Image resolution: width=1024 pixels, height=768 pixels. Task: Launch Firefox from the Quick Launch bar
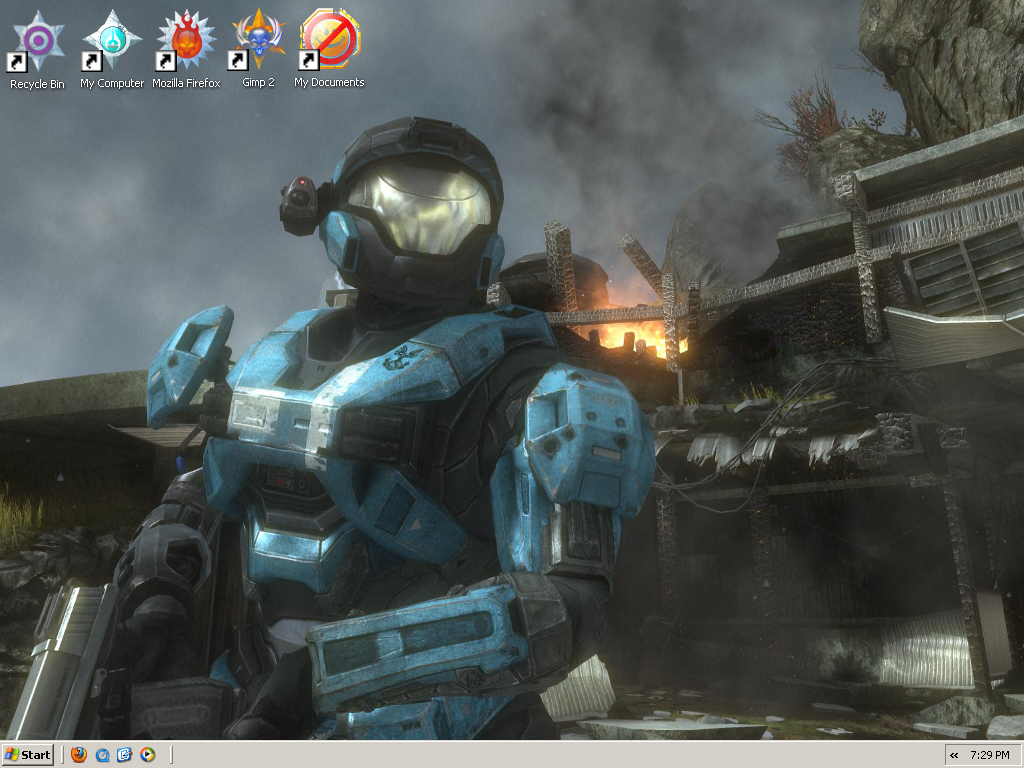click(x=78, y=755)
